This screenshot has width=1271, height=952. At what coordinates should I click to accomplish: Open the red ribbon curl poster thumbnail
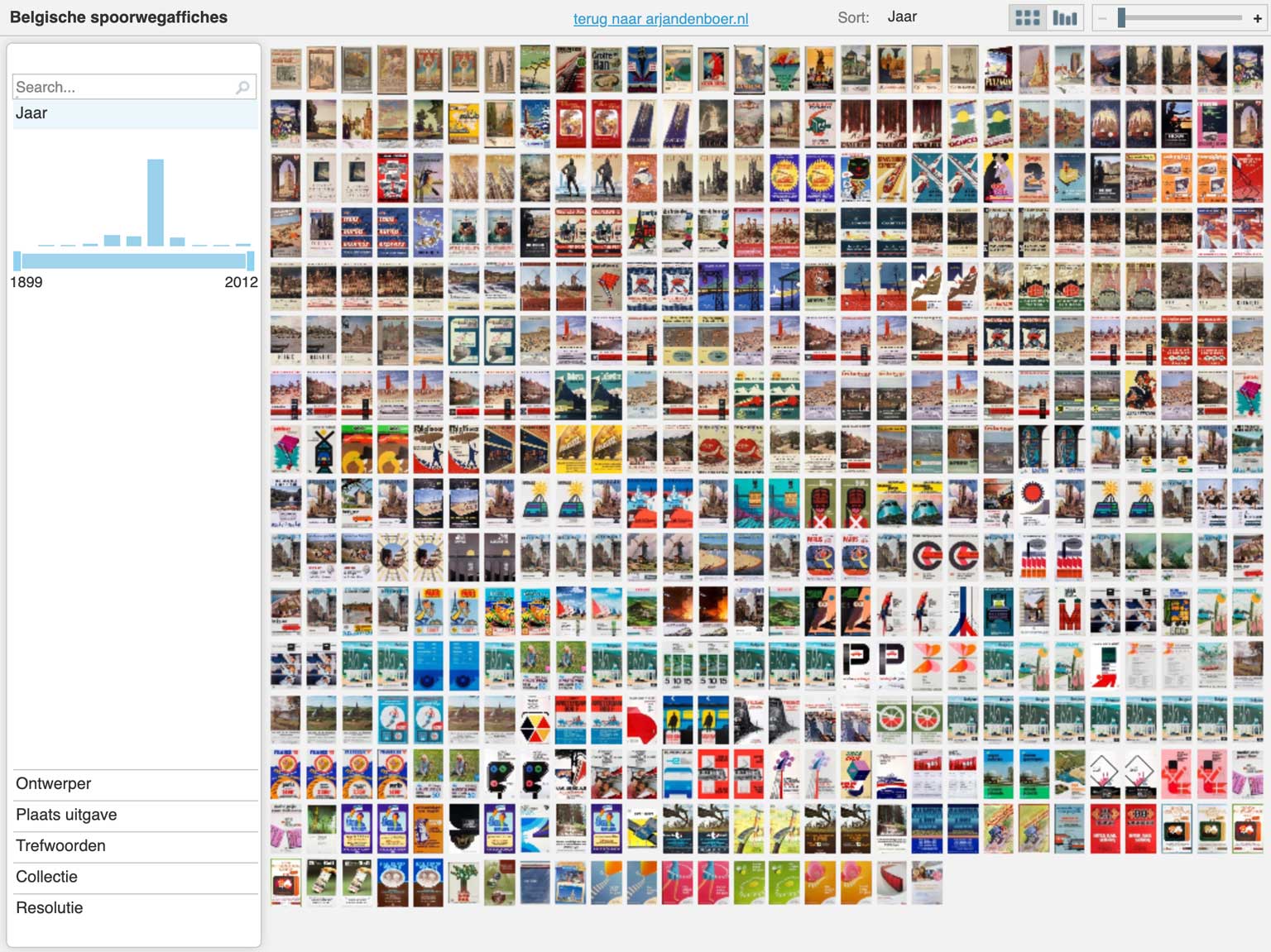[891, 883]
